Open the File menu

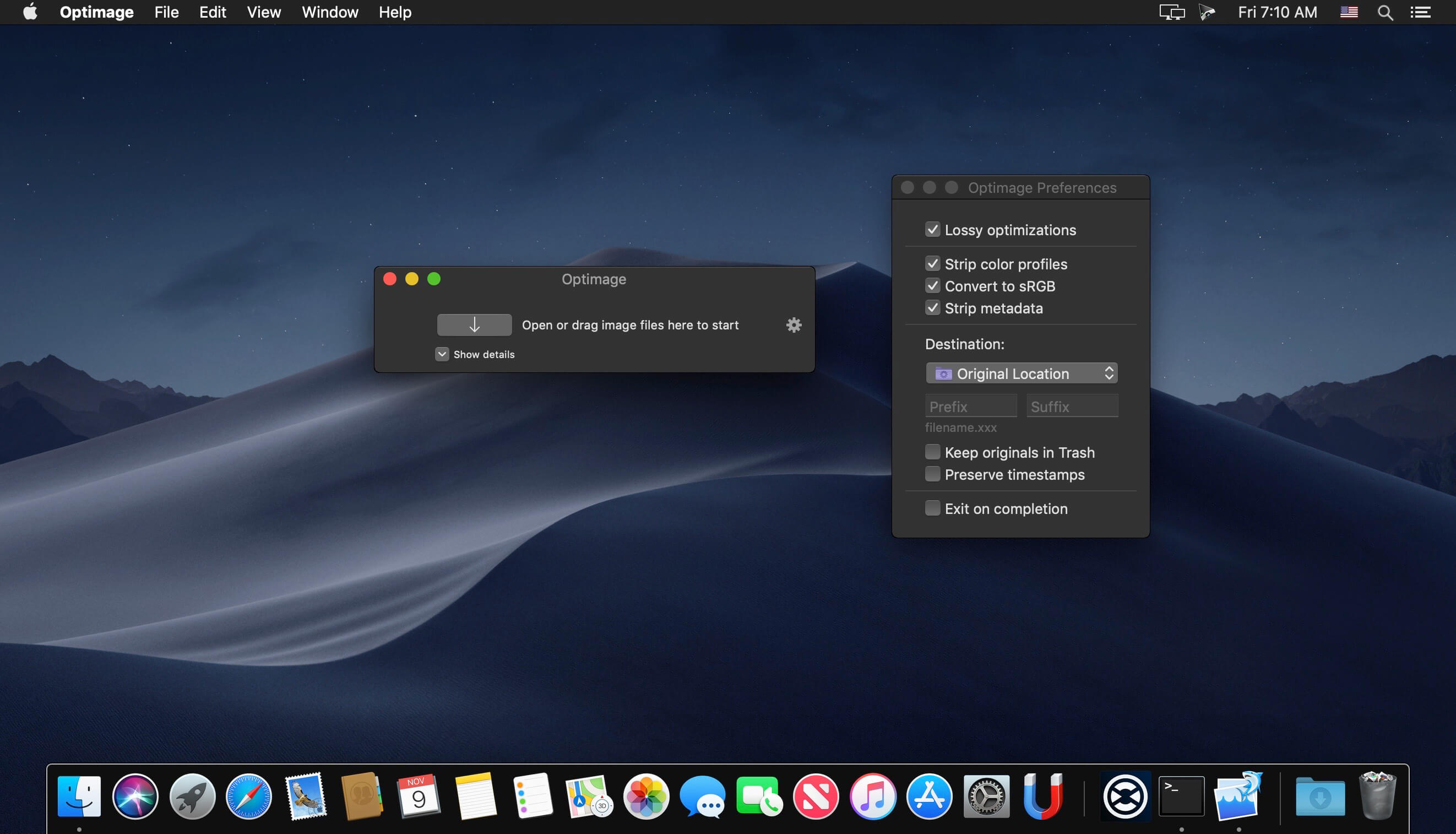point(167,13)
